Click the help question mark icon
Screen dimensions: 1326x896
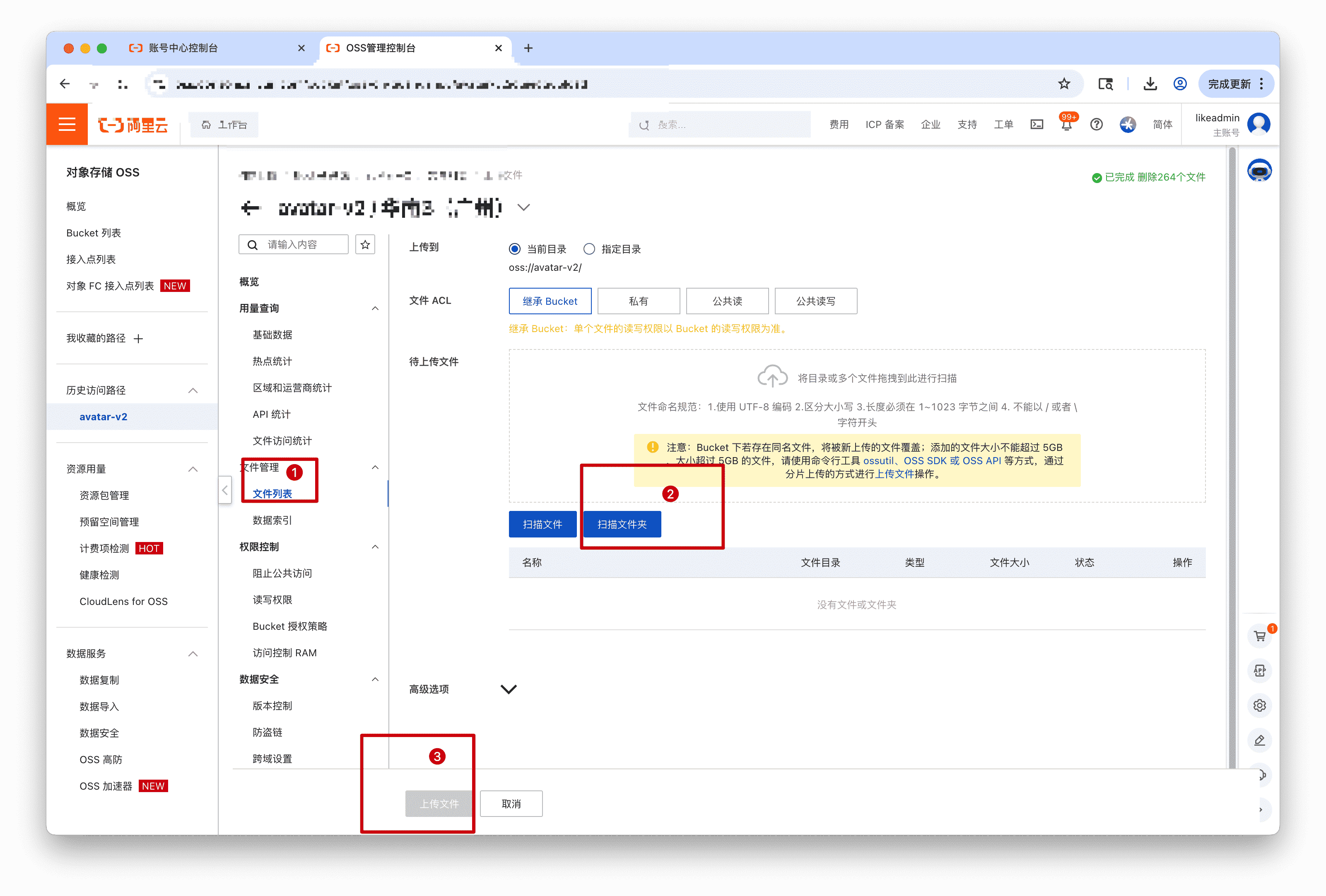pos(1096,124)
